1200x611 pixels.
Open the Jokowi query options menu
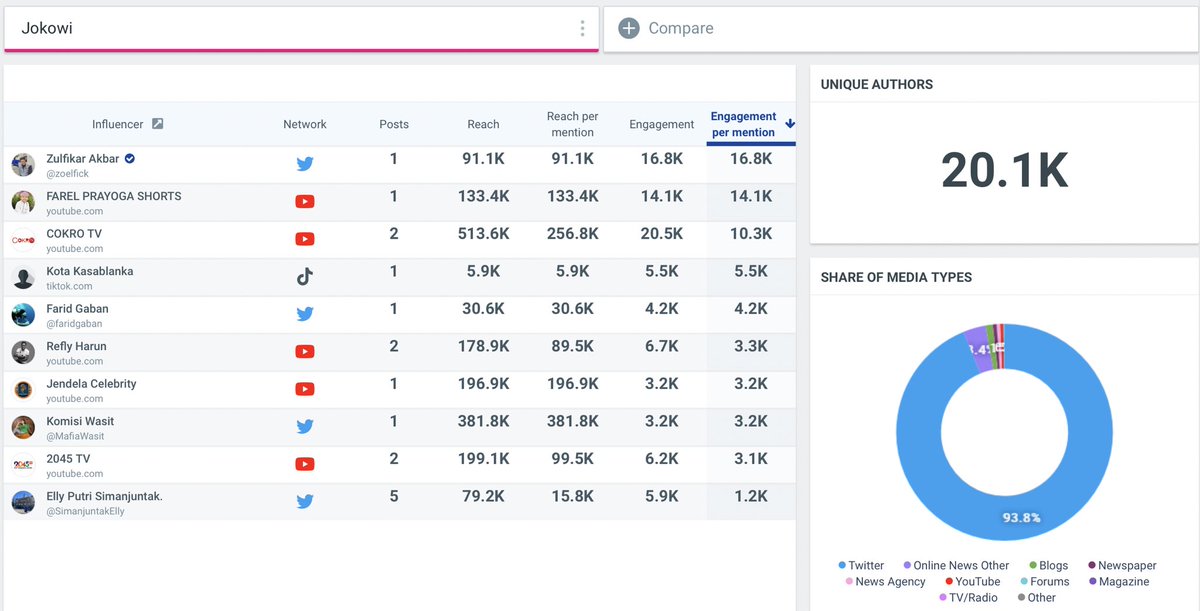point(582,28)
